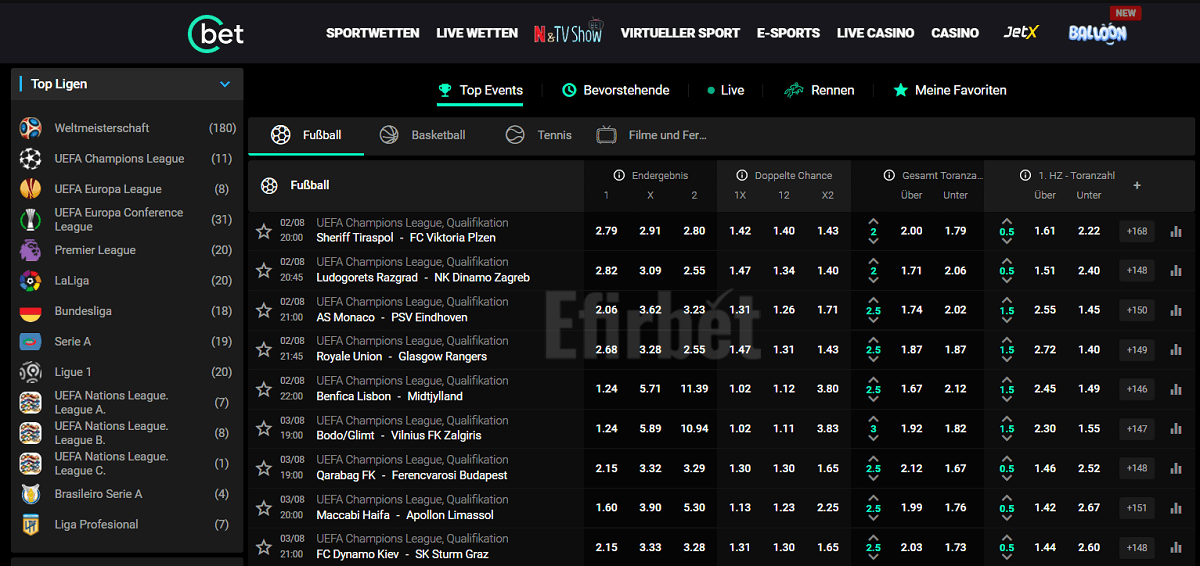
Task: Raise total goals line for Sheriff Tiraspol
Action: tap(873, 221)
